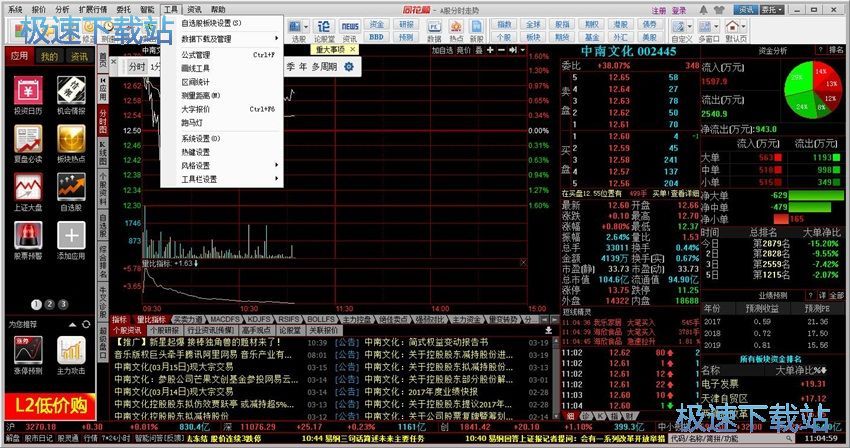Click the 排名 button in 资金分析

click(836, 50)
